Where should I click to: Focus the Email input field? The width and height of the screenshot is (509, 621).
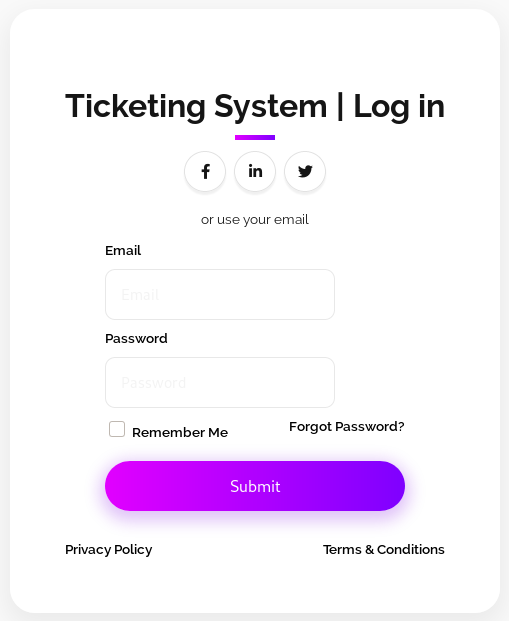pos(220,294)
